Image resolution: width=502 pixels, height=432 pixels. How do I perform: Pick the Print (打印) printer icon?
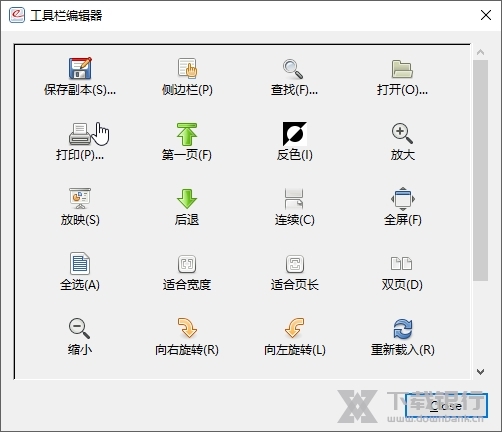point(80,134)
